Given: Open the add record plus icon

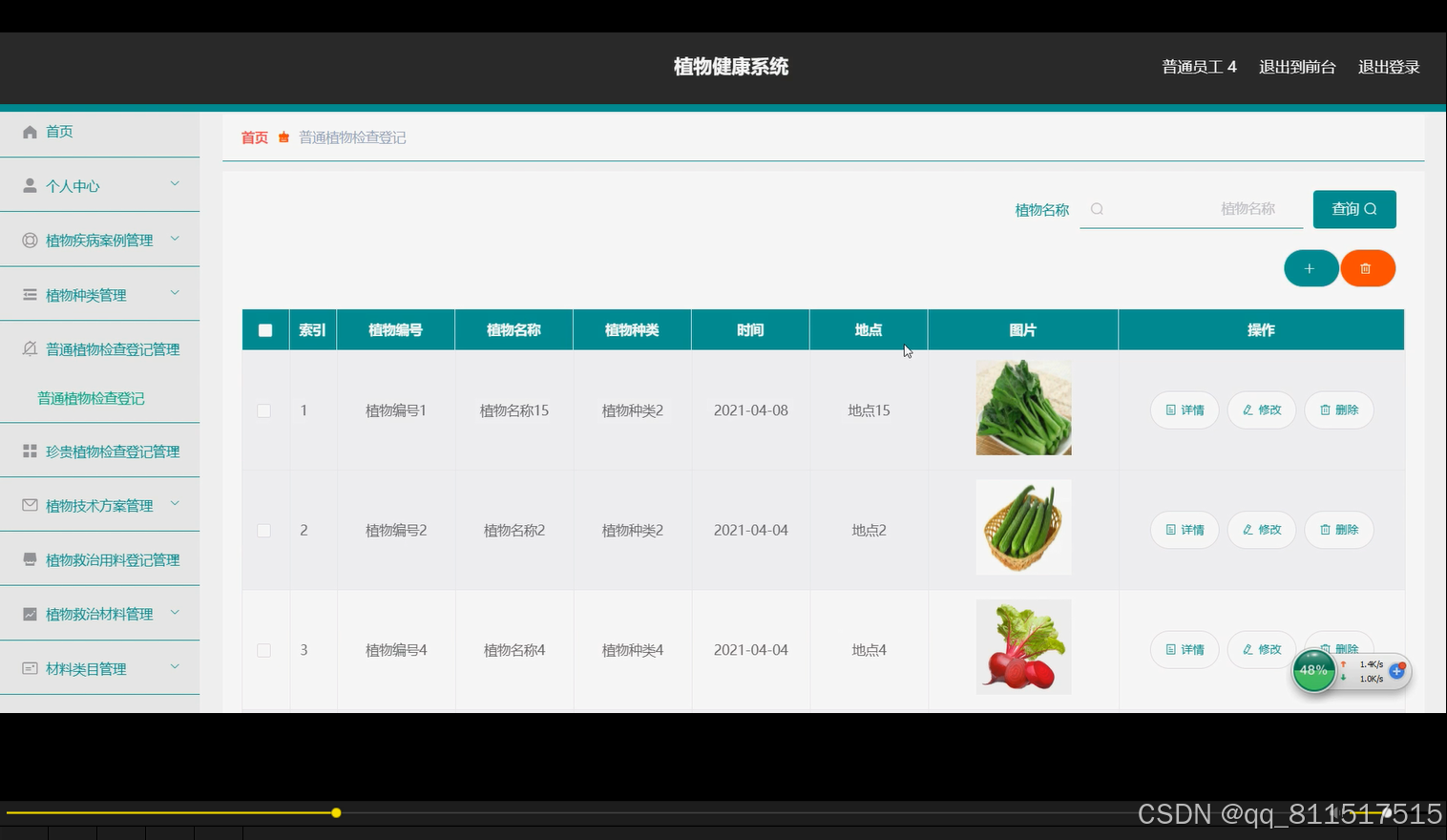Looking at the screenshot, I should (1311, 268).
